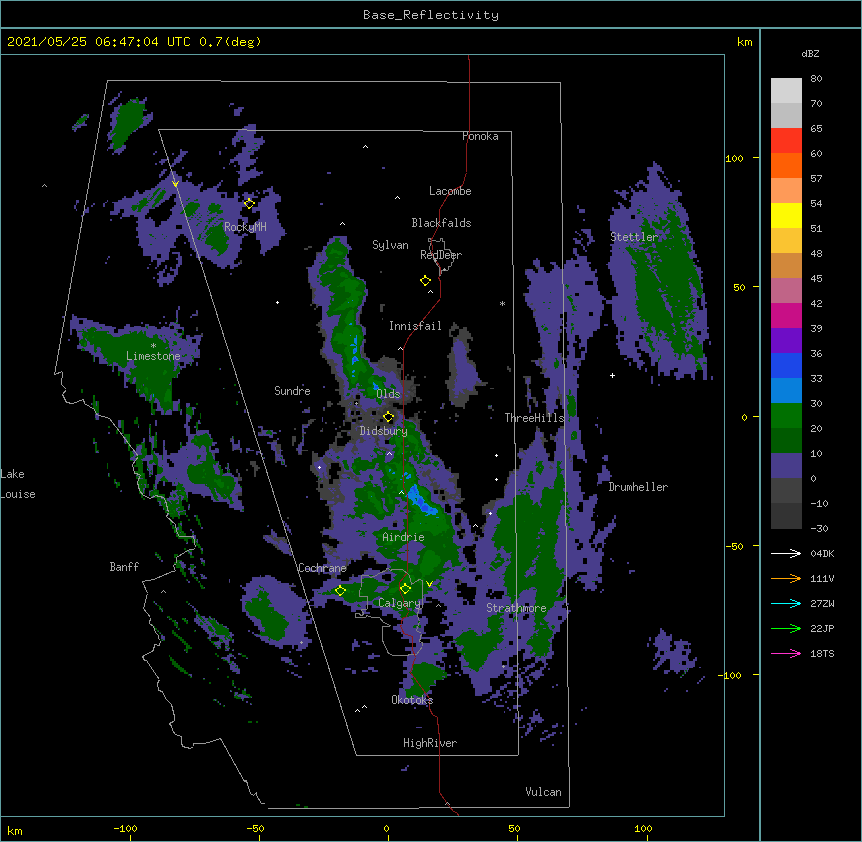Click the Sundre town label
The width and height of the screenshot is (862, 842).
pos(292,391)
